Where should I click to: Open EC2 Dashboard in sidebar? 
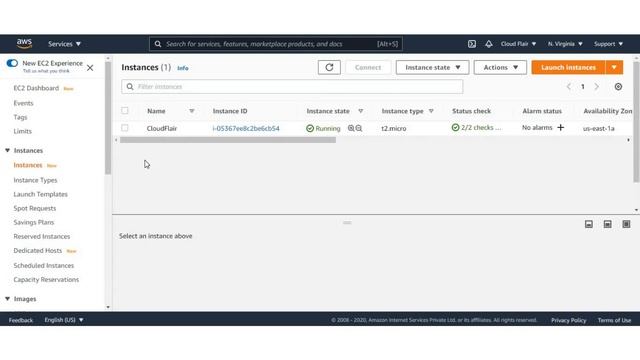pyautogui.click(x=36, y=88)
